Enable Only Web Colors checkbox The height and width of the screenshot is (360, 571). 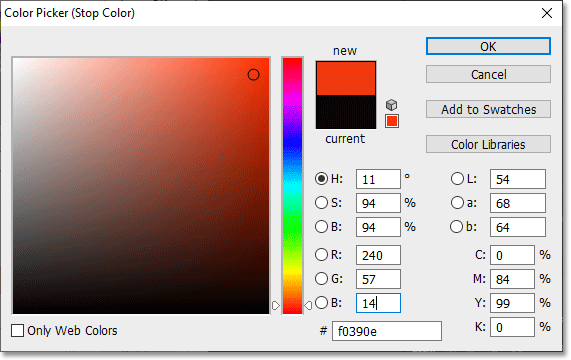pos(17,331)
